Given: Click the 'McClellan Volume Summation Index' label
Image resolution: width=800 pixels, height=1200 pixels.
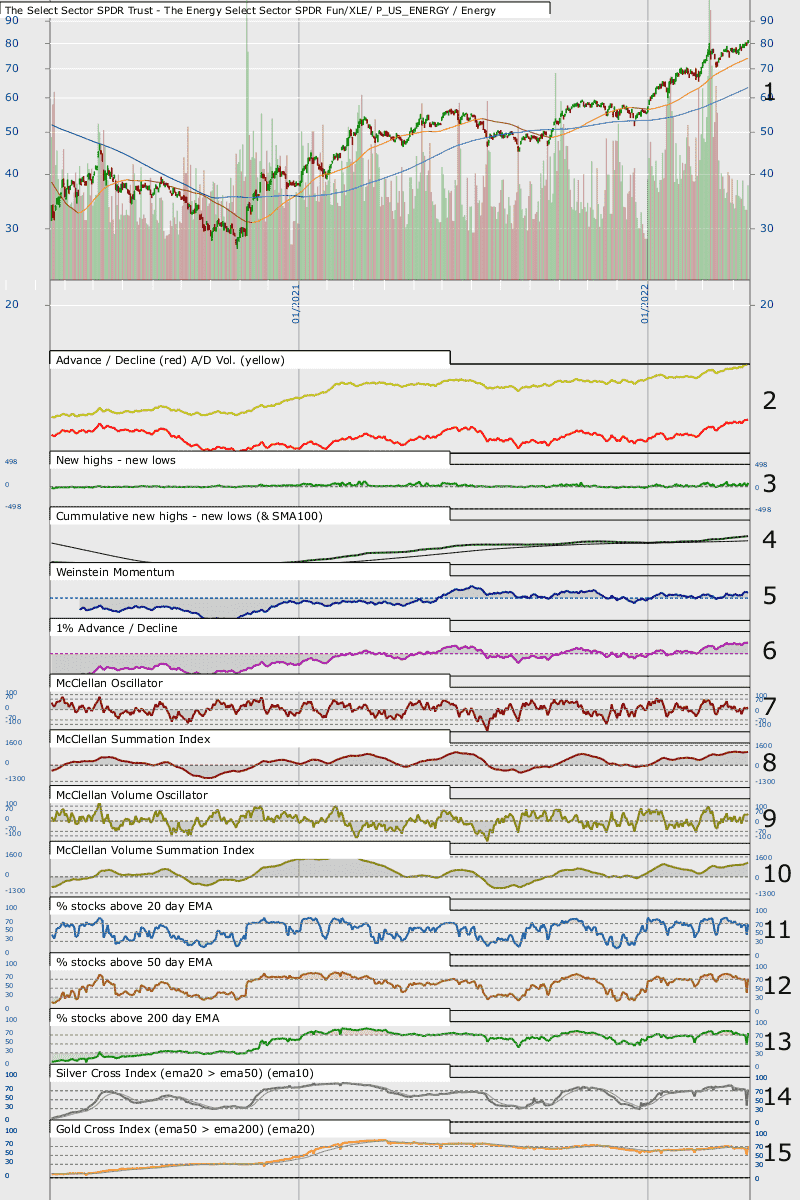Looking at the screenshot, I should point(155,850).
